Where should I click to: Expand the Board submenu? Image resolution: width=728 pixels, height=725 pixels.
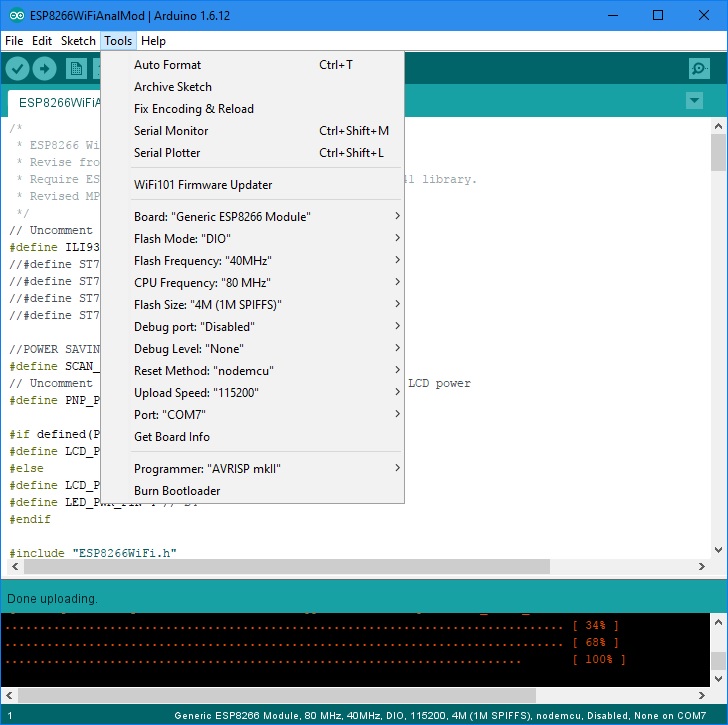click(x=266, y=217)
